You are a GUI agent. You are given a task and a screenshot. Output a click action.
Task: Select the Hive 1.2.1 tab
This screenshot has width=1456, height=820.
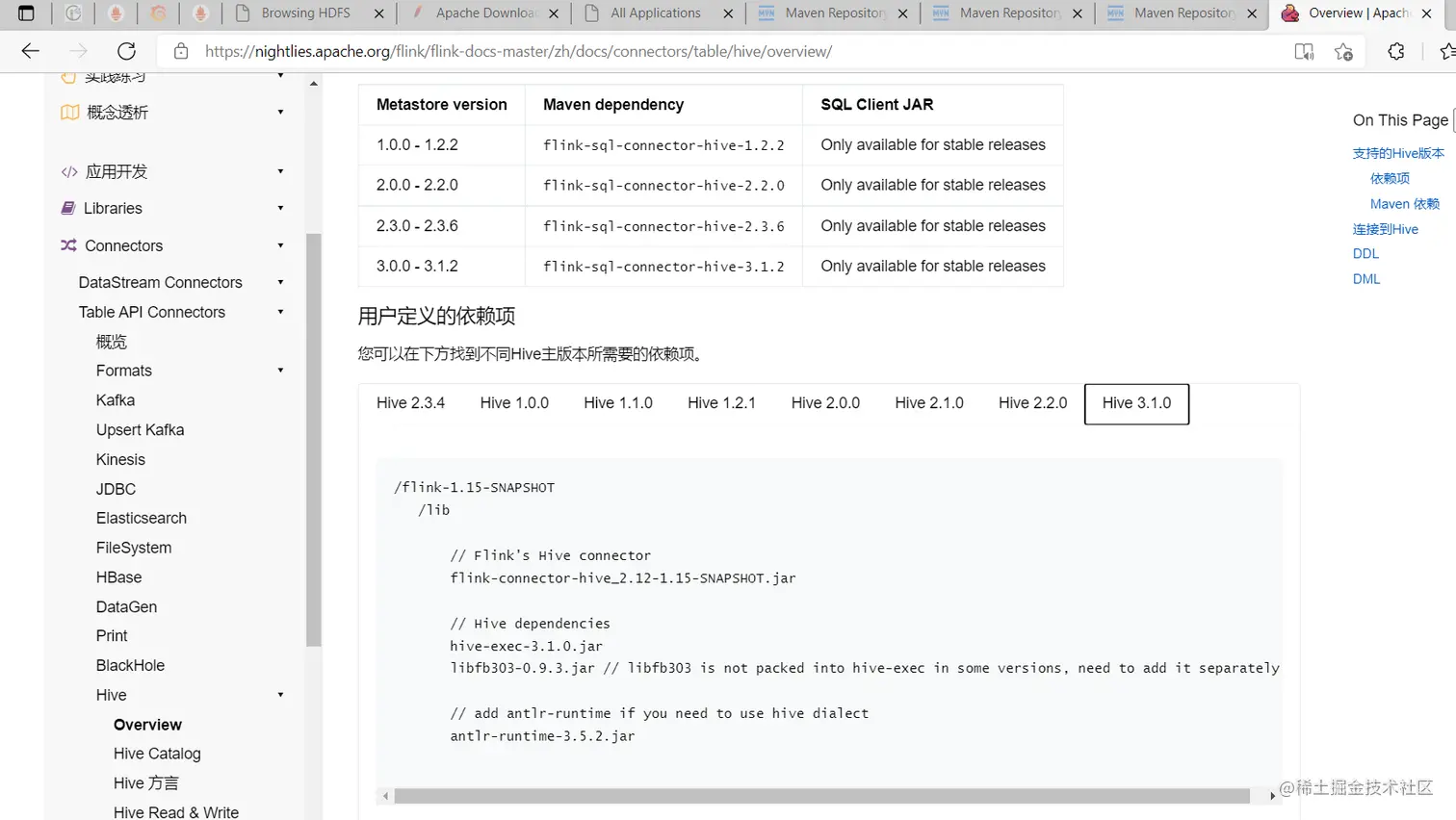point(721,403)
